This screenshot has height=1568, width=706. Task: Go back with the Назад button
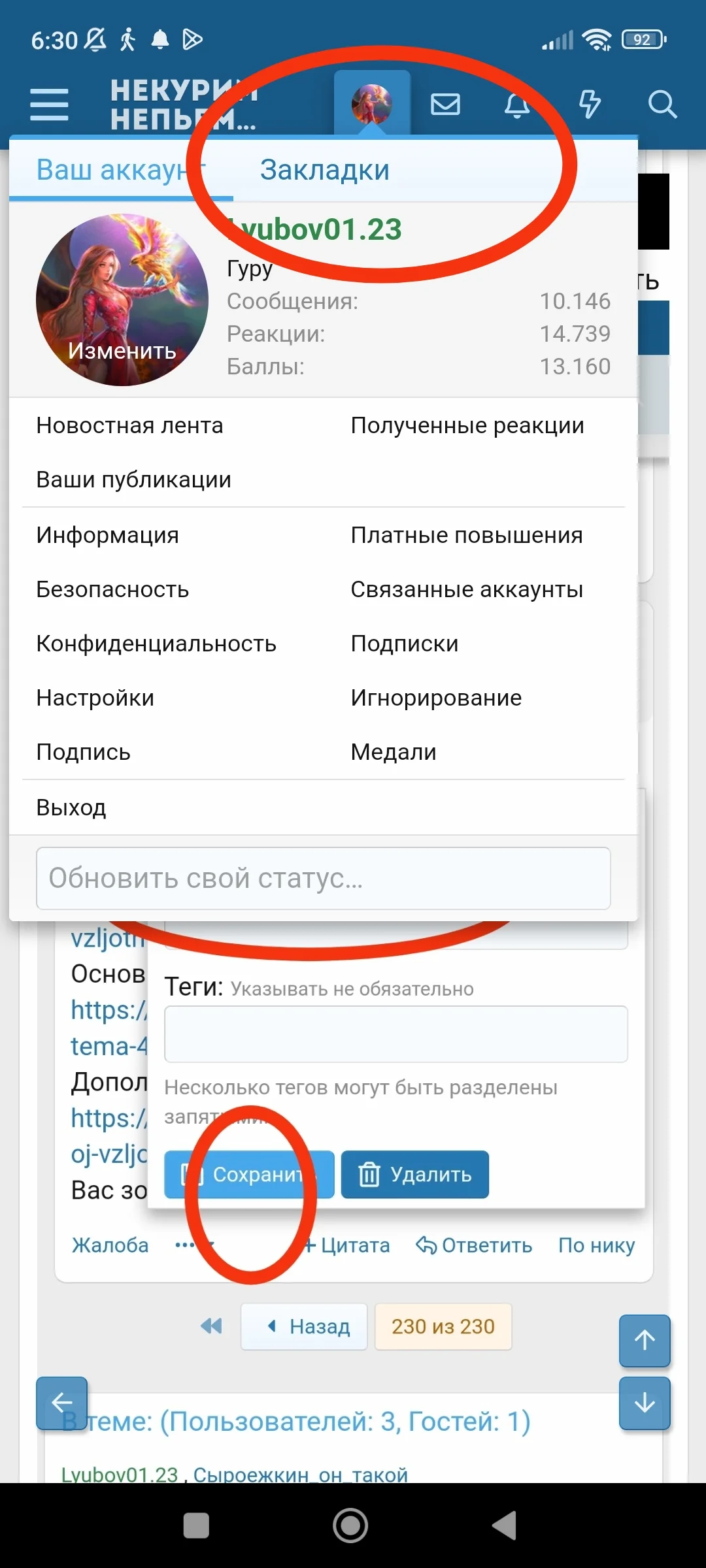[x=305, y=1326]
